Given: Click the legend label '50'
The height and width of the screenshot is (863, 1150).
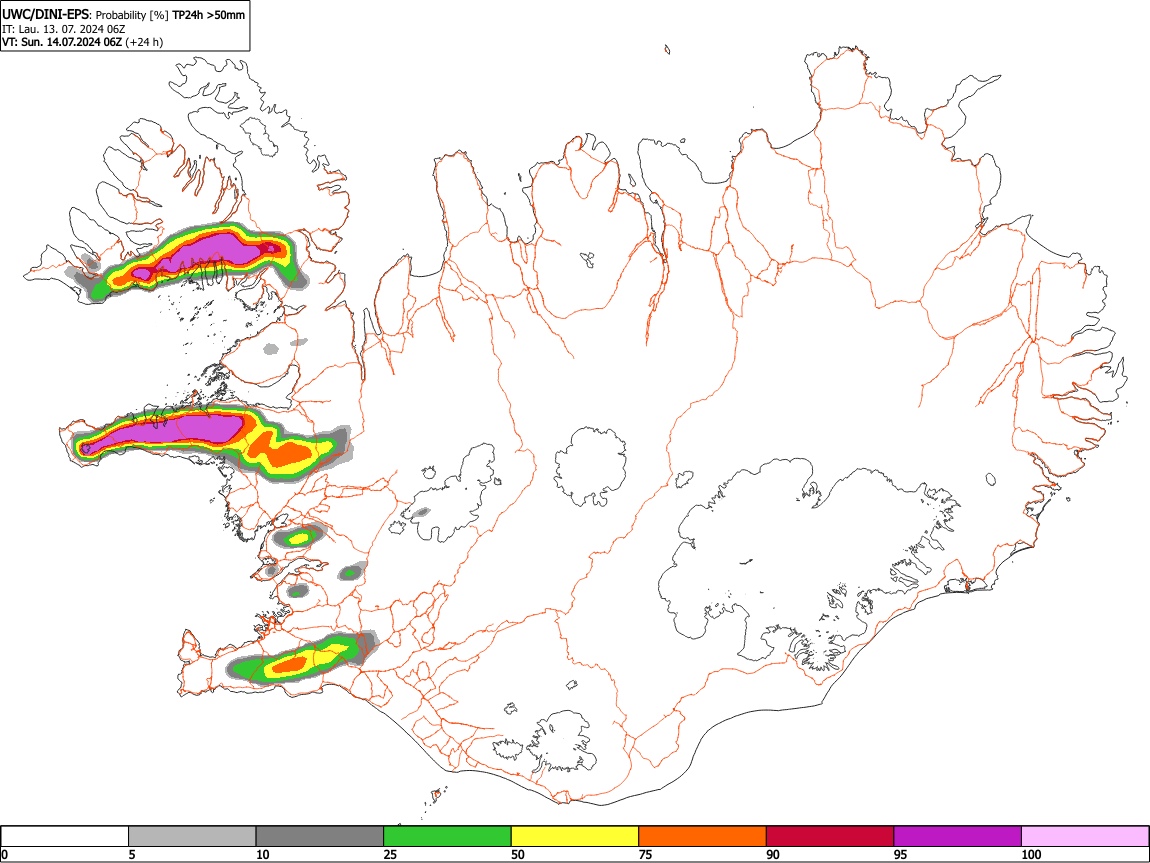Looking at the screenshot, I should pos(518,854).
